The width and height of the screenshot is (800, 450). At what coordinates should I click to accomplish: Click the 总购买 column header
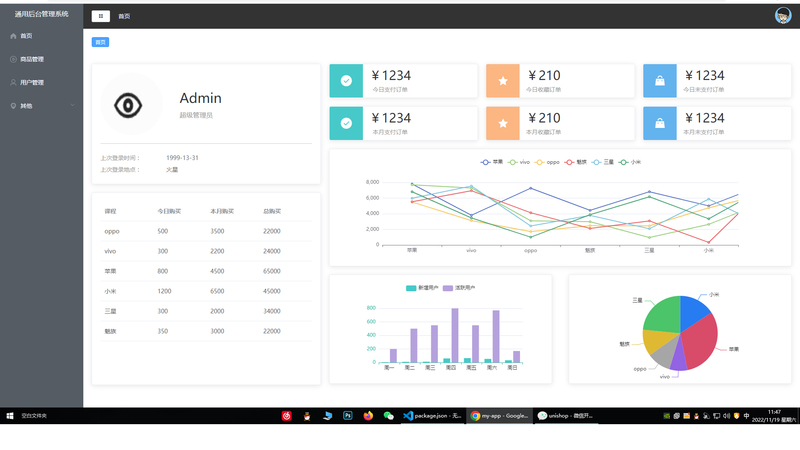click(272, 211)
